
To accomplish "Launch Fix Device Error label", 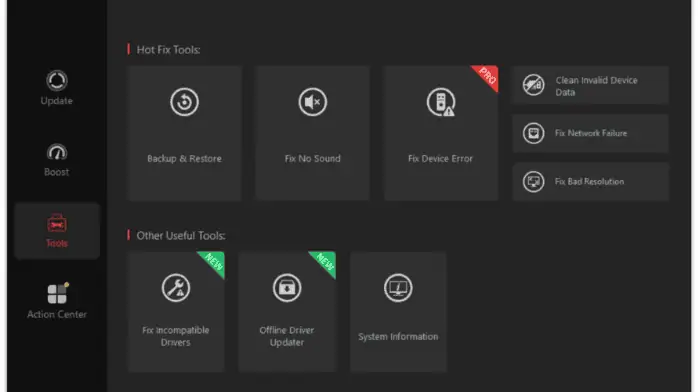I will [x=440, y=158].
